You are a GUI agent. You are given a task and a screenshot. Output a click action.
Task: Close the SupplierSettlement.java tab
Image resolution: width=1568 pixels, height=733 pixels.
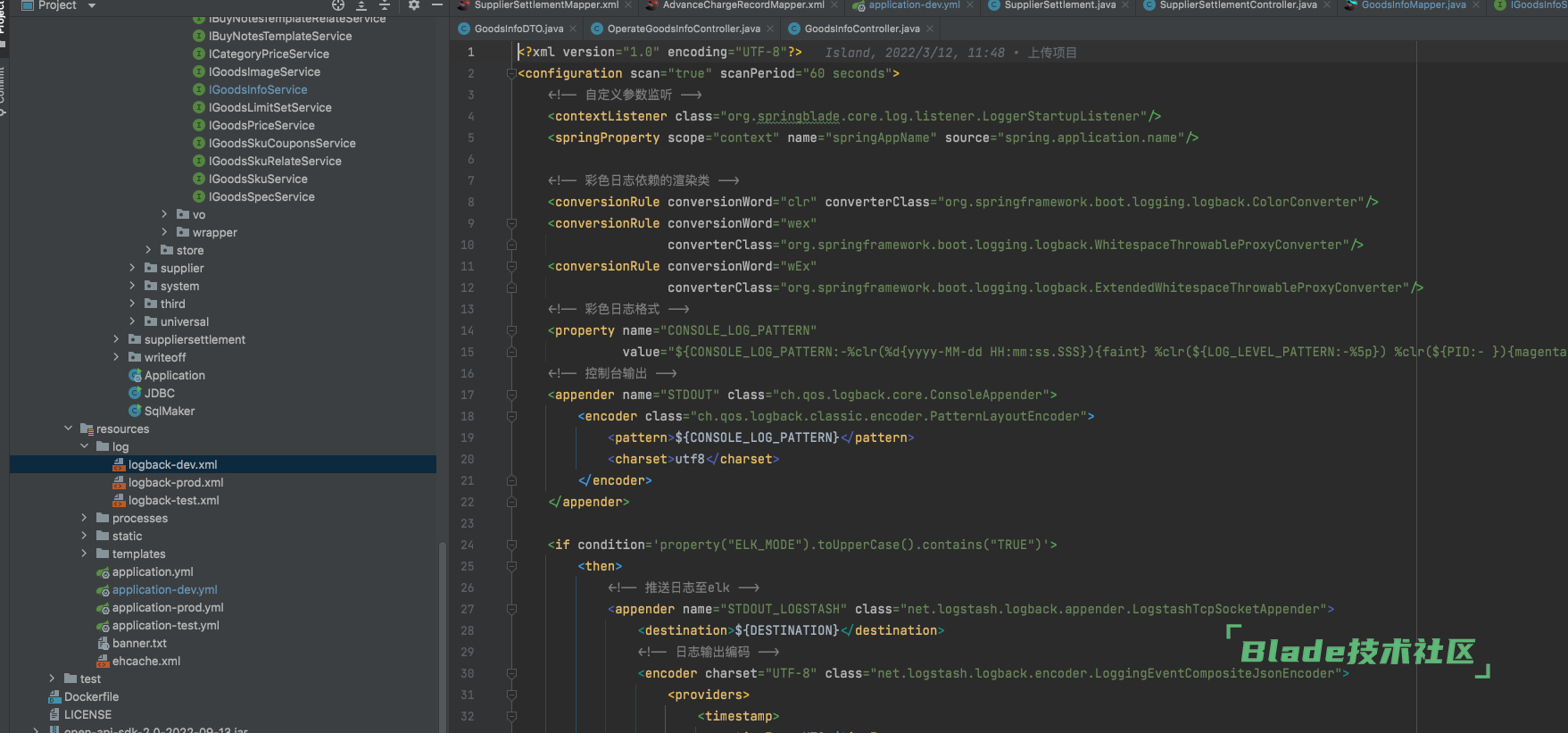pyautogui.click(x=1124, y=5)
